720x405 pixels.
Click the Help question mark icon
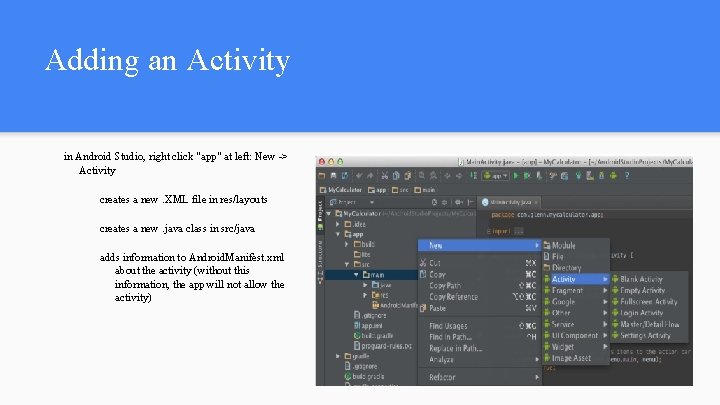tap(627, 176)
